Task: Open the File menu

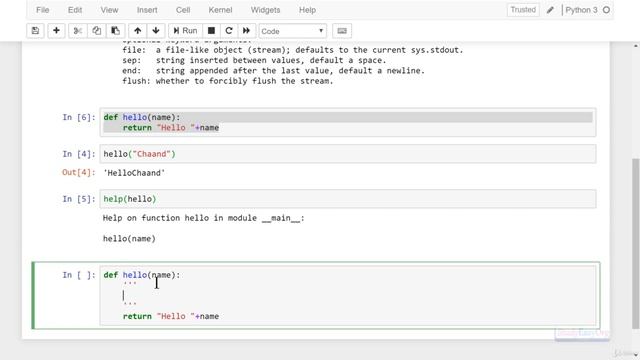Action: point(42,10)
